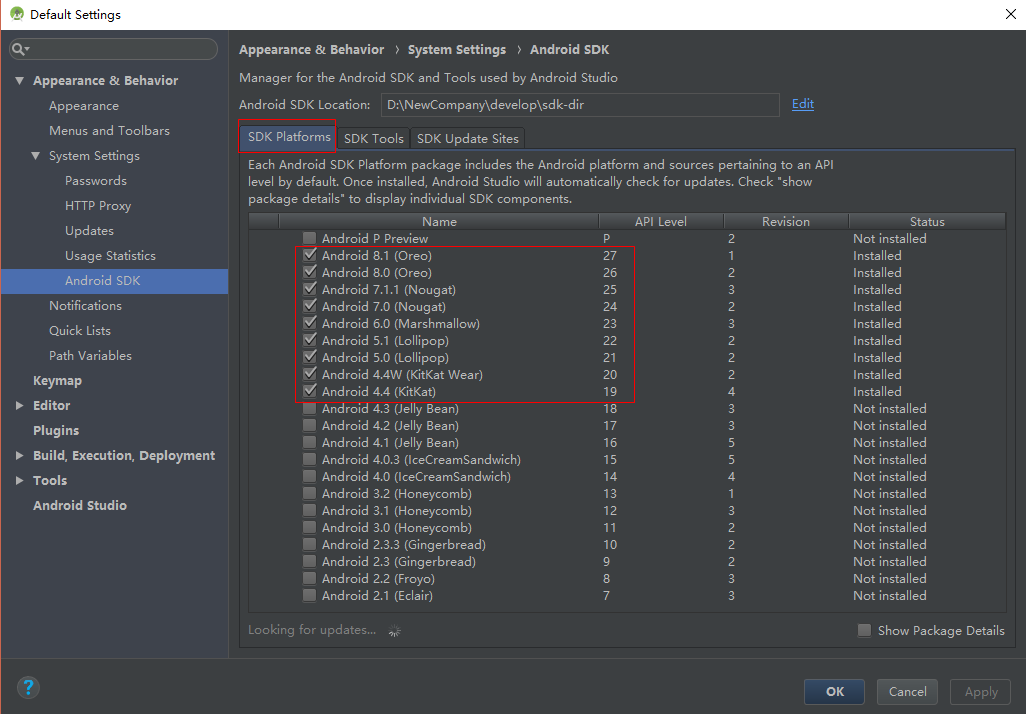Uncheck Android 5.0 (Lollipop) checkbox
Image resolution: width=1026 pixels, height=714 pixels.
[310, 357]
